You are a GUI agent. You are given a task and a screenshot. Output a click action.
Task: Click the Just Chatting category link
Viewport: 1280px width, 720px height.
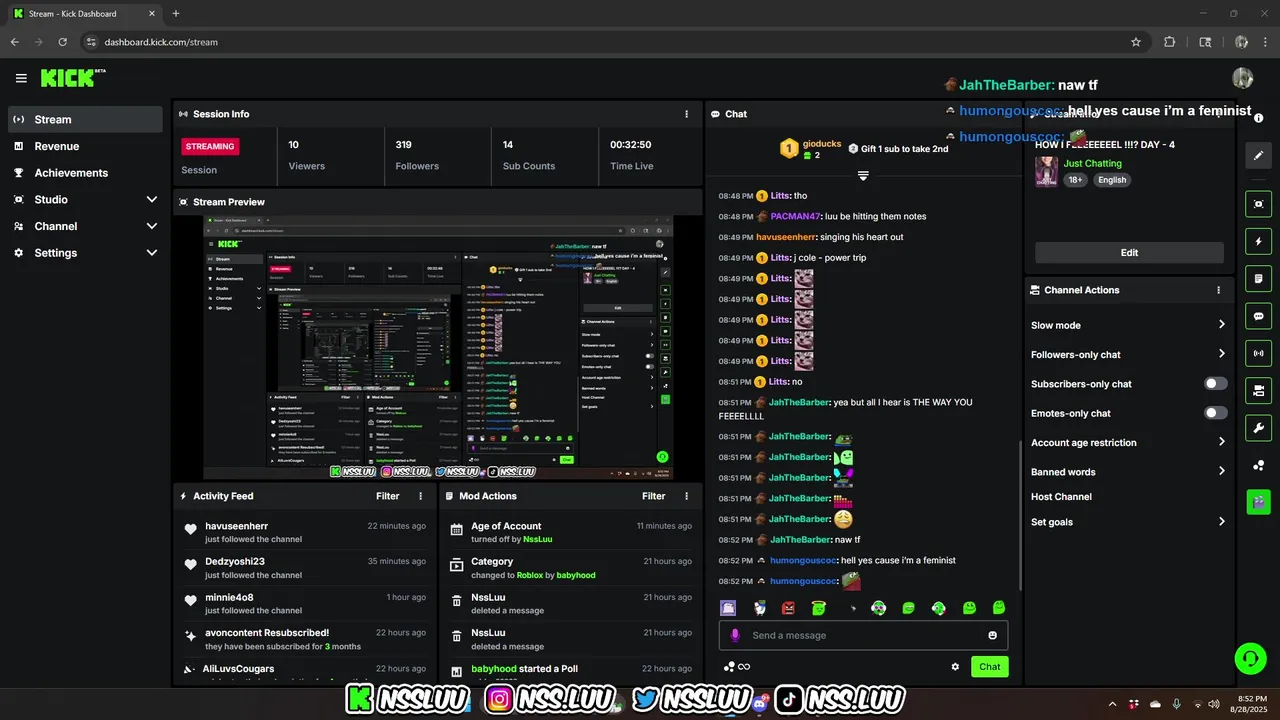click(x=1092, y=163)
